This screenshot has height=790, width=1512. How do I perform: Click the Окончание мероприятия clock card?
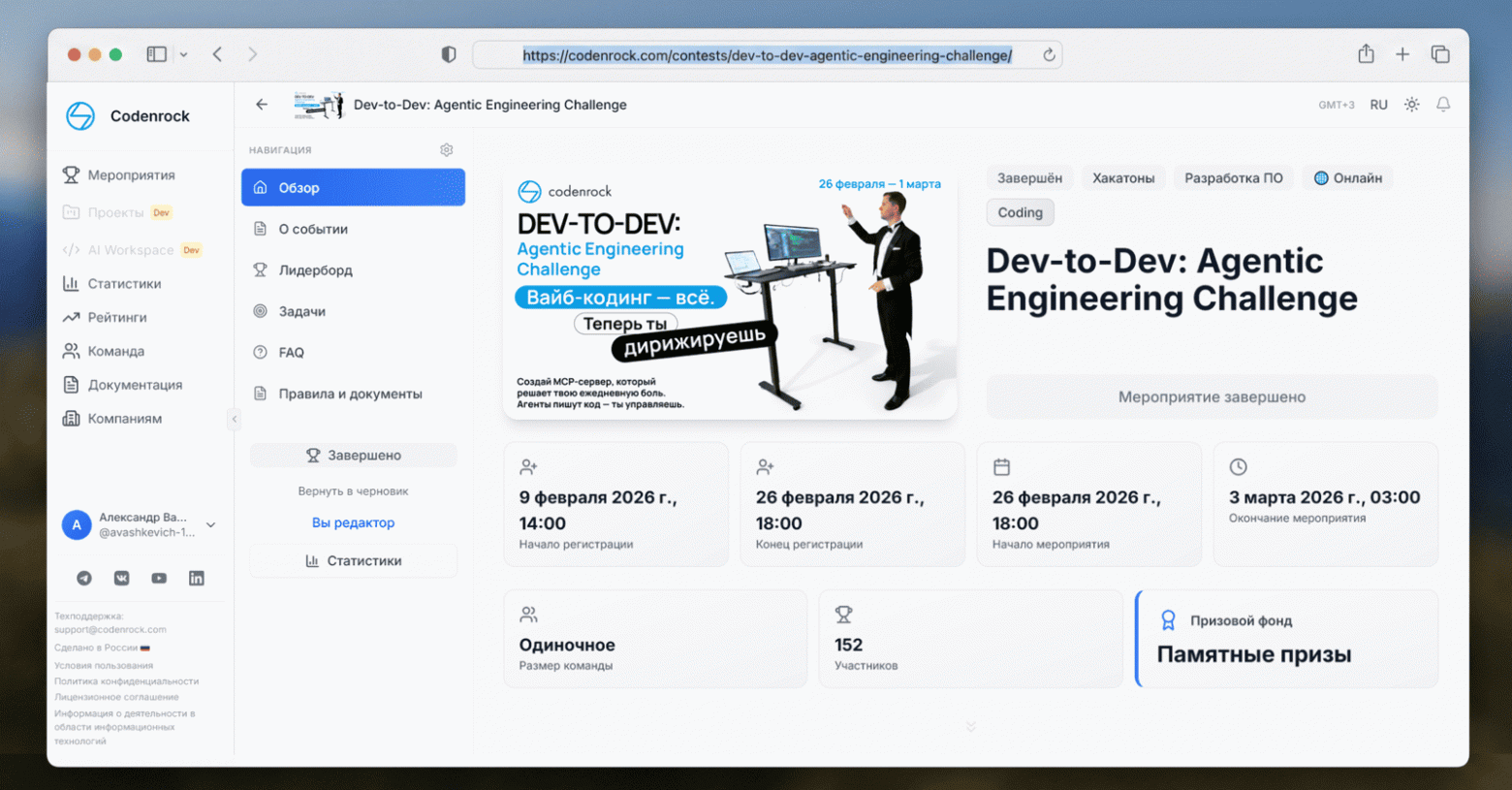[x=1325, y=504]
